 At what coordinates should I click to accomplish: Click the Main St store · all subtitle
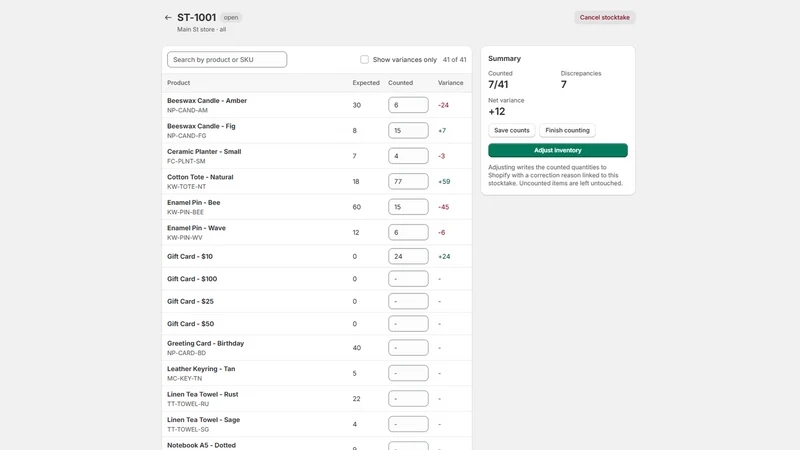pos(202,30)
